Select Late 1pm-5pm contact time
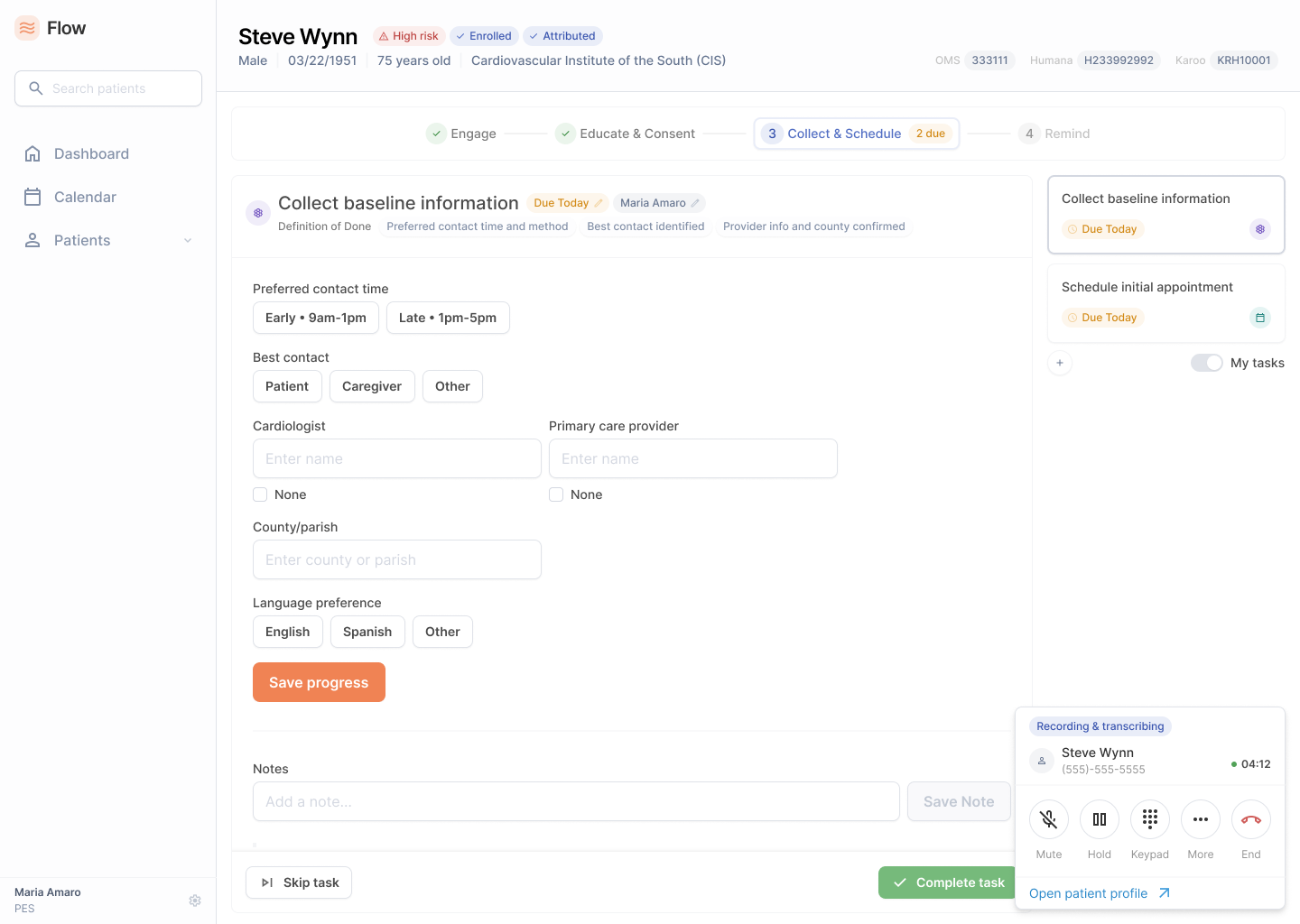Viewport: 1300px width, 924px height. click(448, 318)
